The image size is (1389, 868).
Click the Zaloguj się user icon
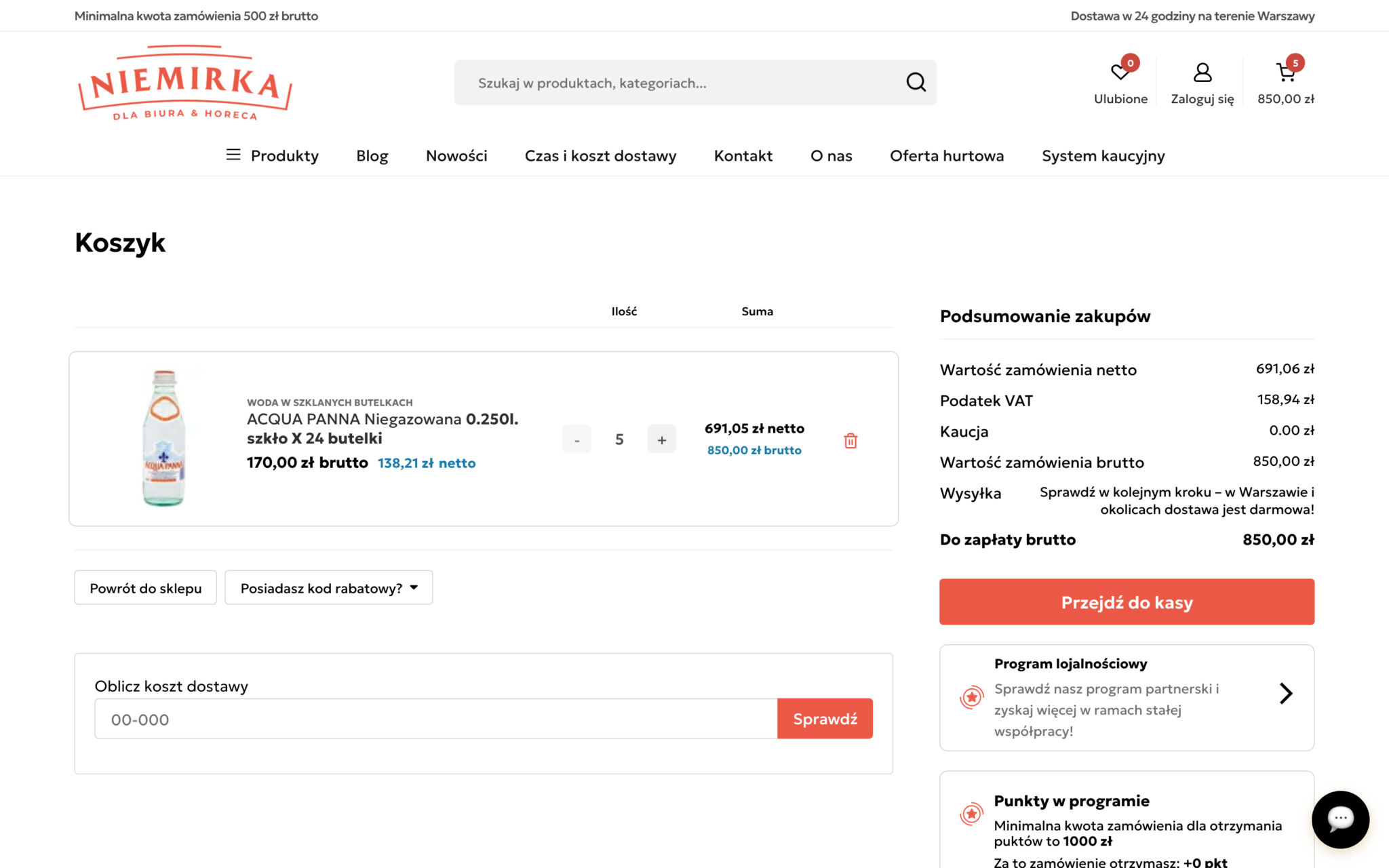[x=1202, y=72]
